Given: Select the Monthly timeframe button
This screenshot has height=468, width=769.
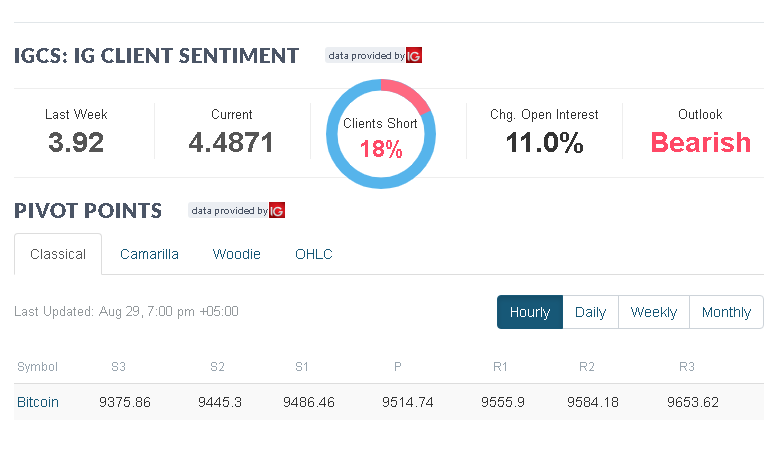Looking at the screenshot, I should [726, 312].
